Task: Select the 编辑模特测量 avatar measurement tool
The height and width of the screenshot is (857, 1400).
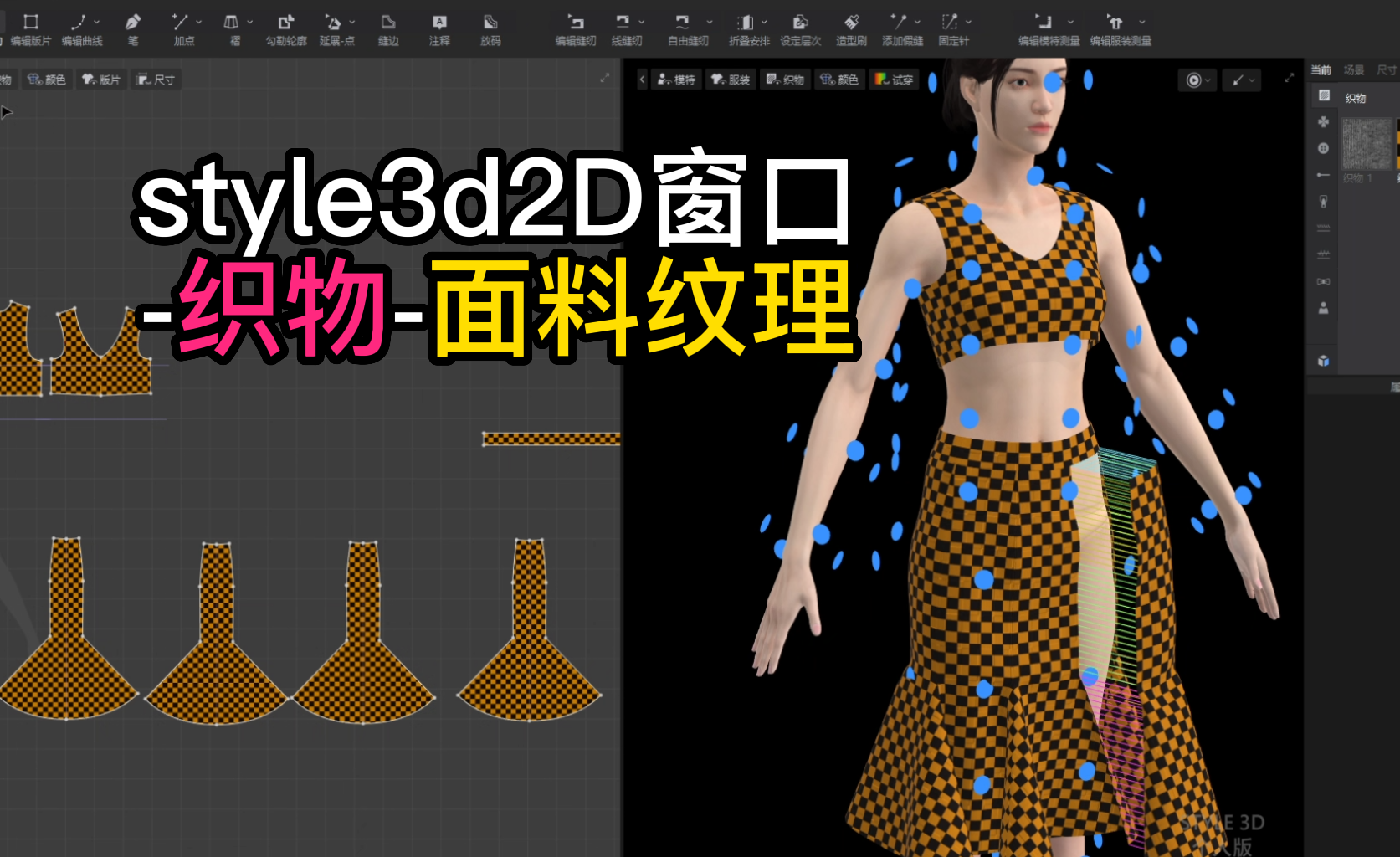Action: coord(1049,29)
